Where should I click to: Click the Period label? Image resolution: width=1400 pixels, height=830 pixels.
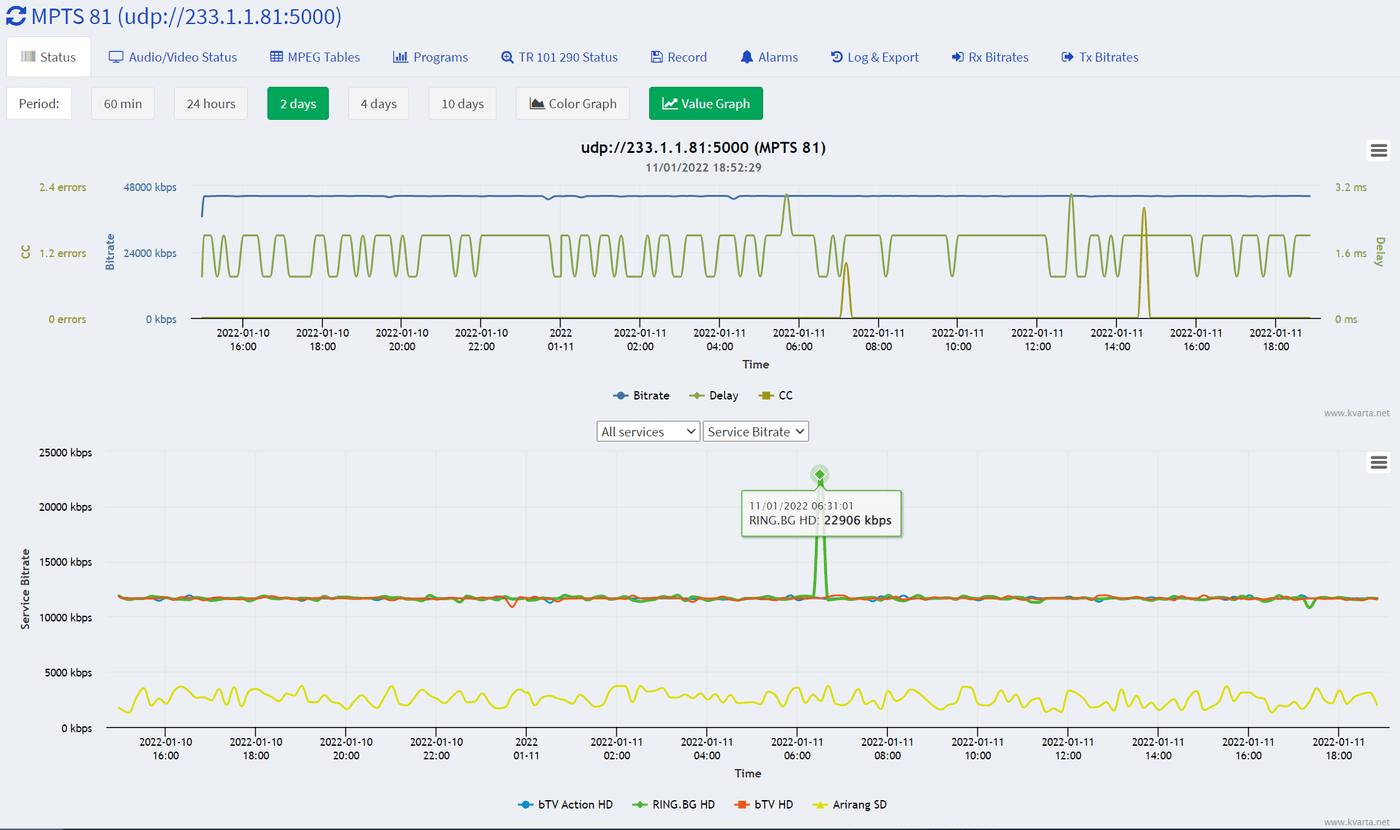click(x=39, y=103)
